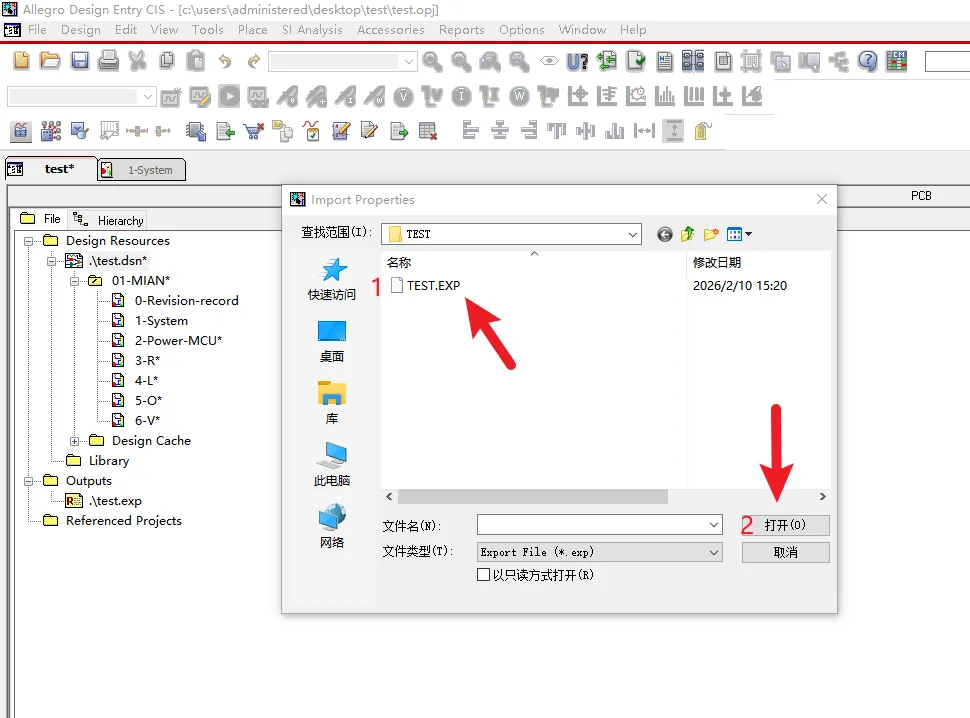Click the right scroll arrow in file list
The height and width of the screenshot is (718, 970).
[822, 497]
